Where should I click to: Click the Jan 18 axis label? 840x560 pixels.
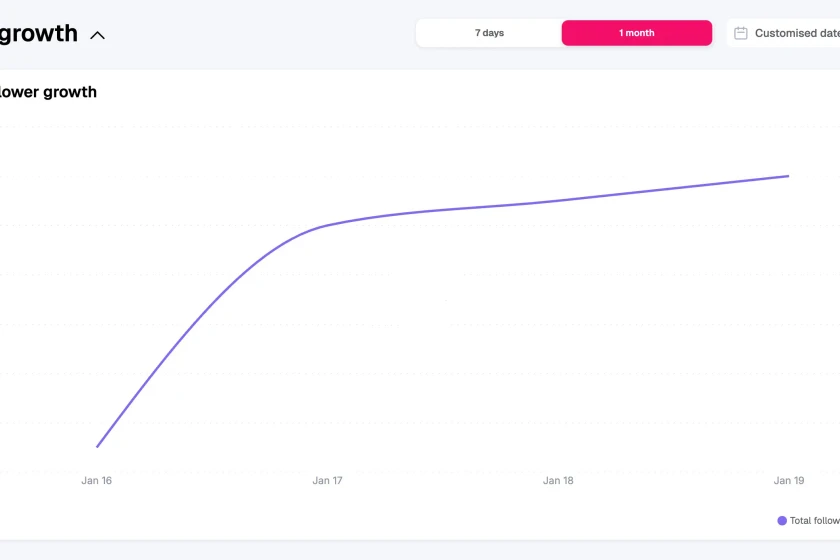pos(558,481)
